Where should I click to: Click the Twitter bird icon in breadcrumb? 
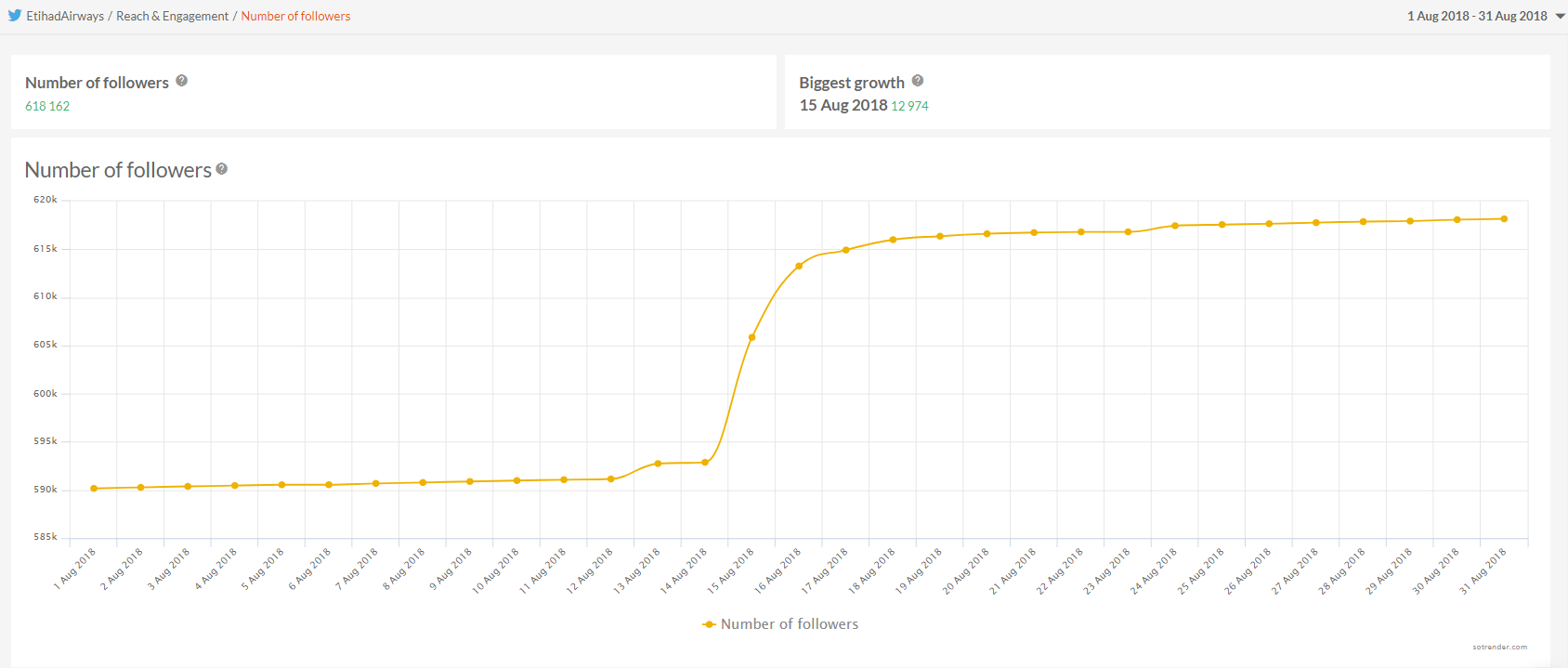15,16
